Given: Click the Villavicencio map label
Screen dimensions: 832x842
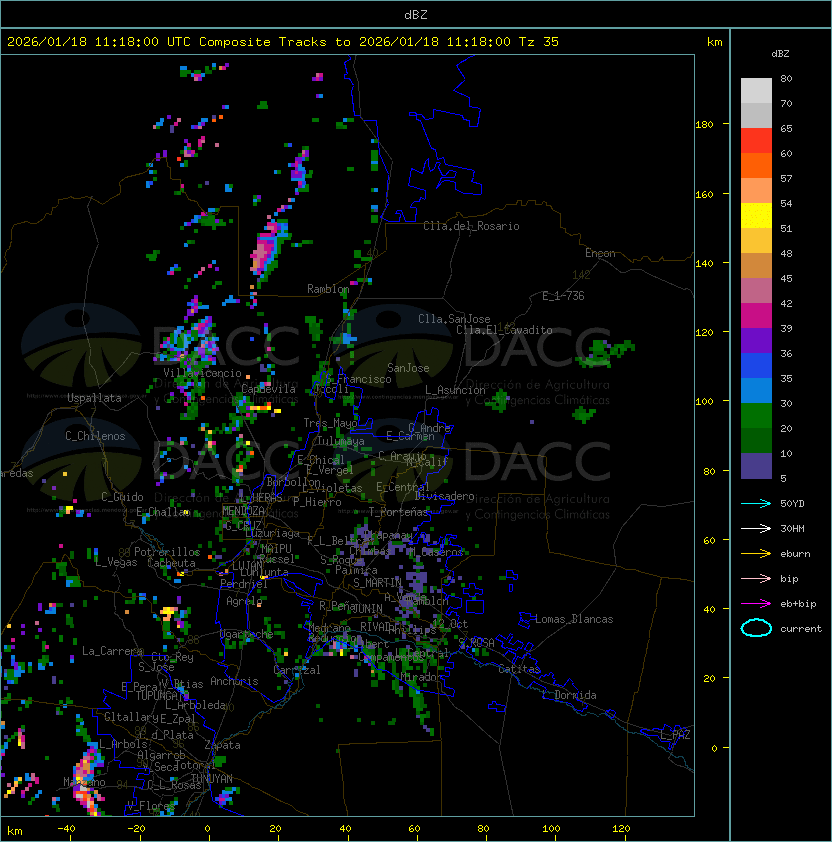Looking at the screenshot, I should click(202, 373).
